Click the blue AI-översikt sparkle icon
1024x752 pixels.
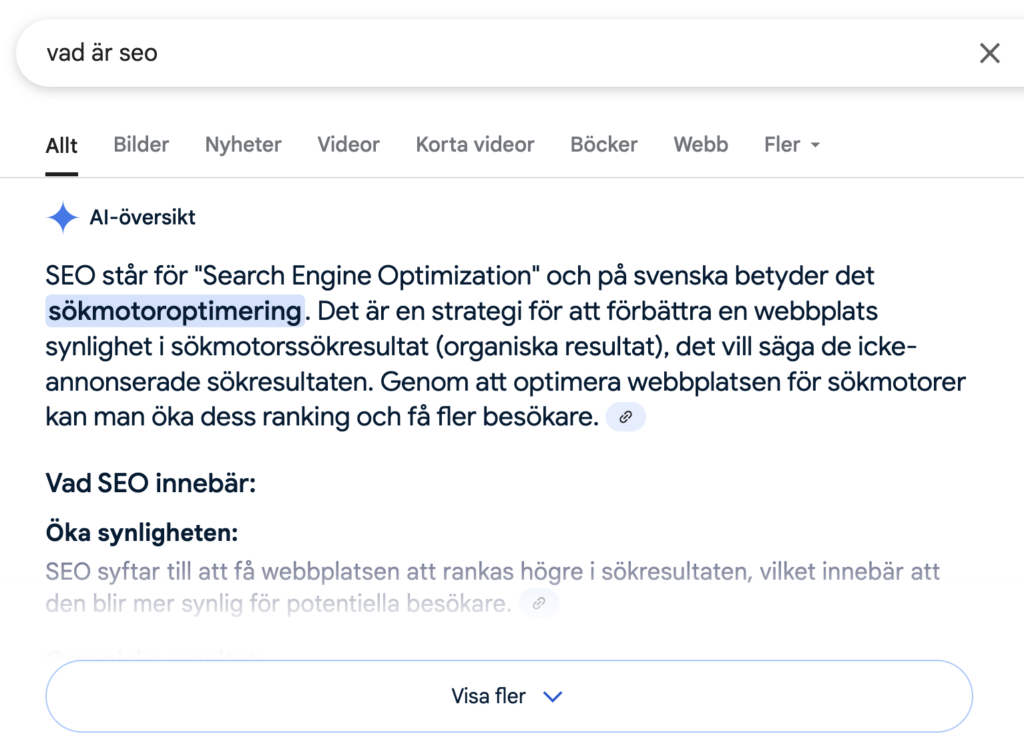click(63, 217)
